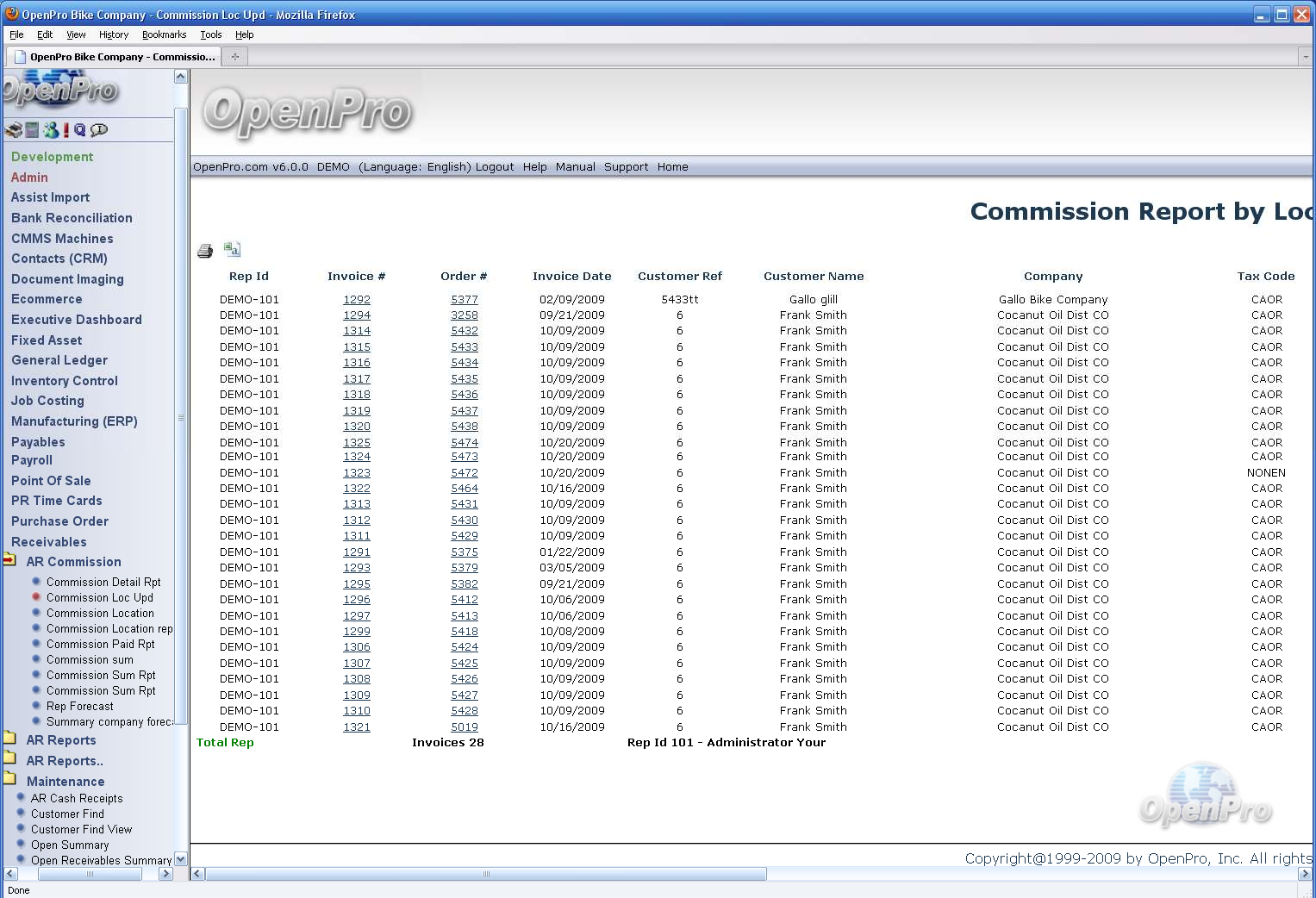Click the Logout link in header bar
1316x898 pixels.
tap(495, 167)
